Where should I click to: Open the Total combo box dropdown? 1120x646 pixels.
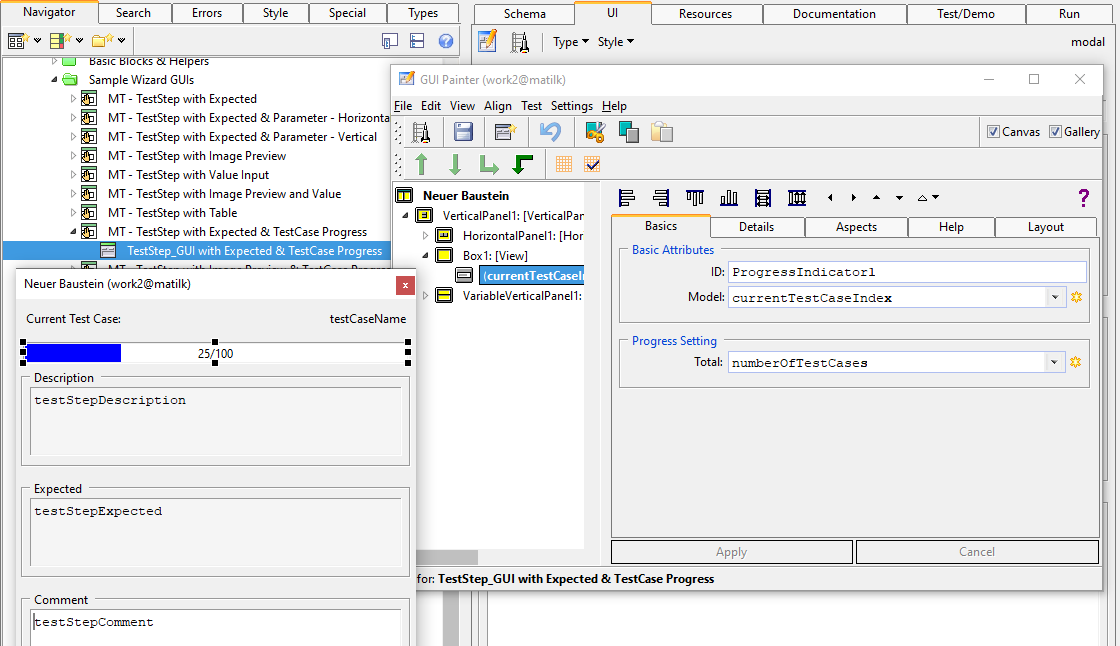point(1055,363)
